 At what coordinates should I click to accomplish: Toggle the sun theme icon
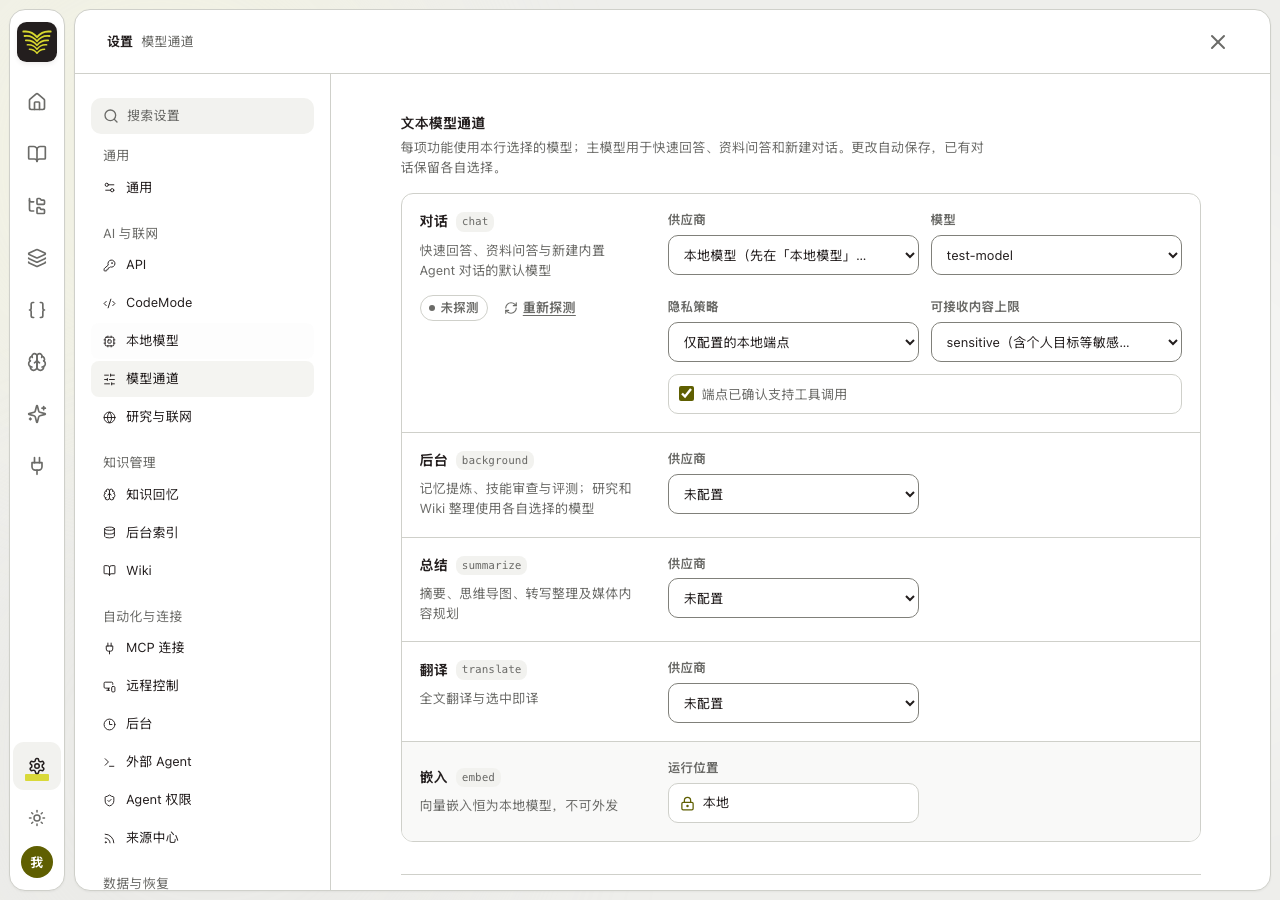pyautogui.click(x=37, y=818)
